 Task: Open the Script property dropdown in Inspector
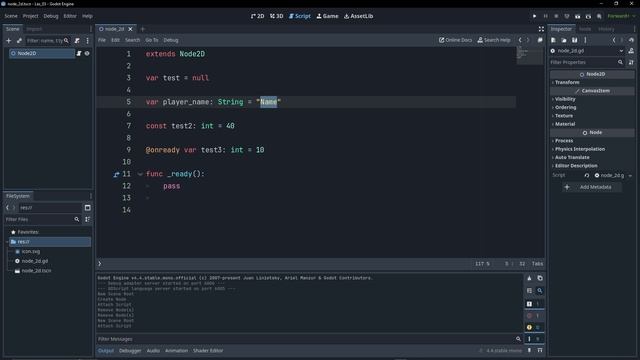(630, 176)
